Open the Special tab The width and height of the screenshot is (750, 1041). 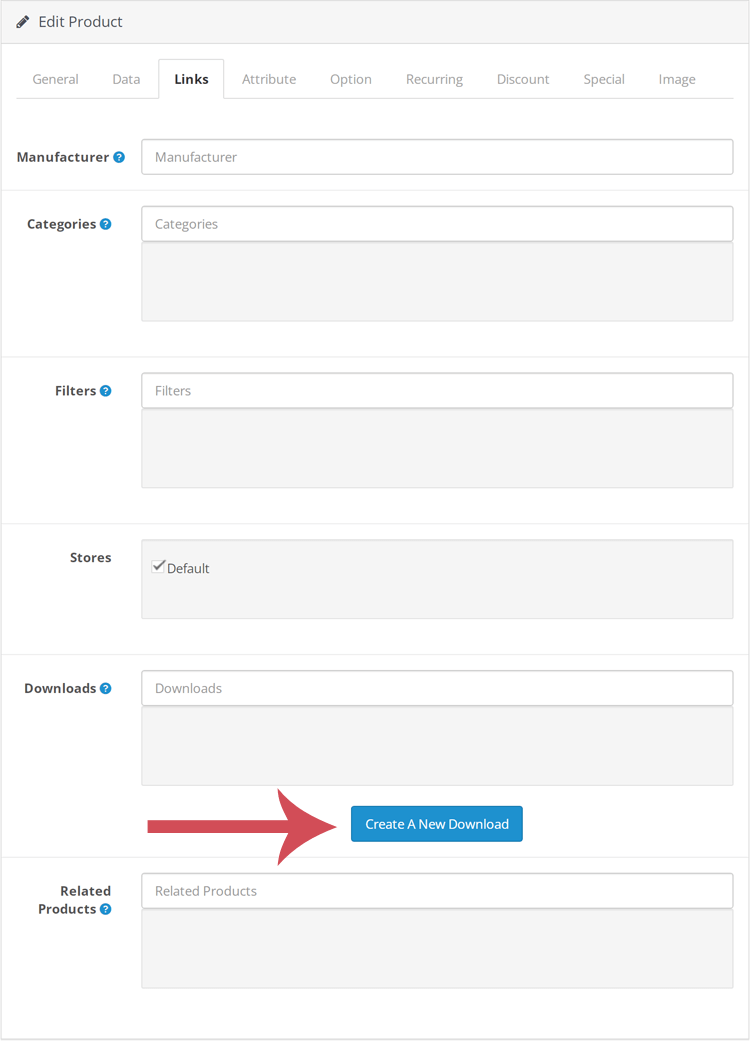pyautogui.click(x=604, y=79)
